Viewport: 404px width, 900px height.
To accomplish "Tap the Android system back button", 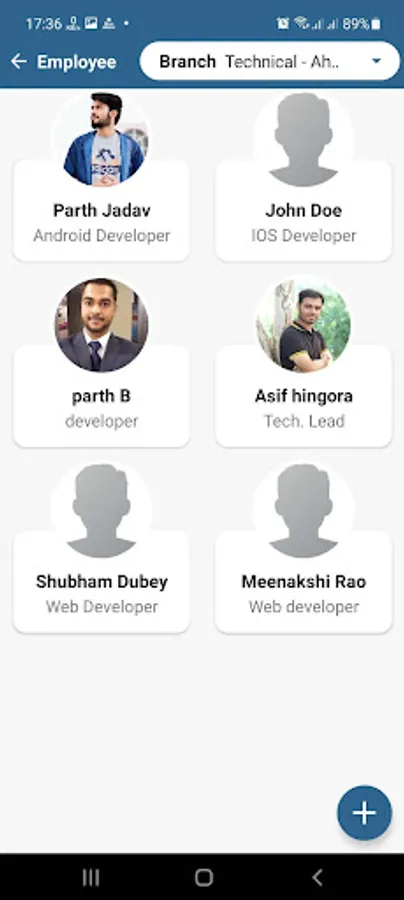I will click(316, 877).
